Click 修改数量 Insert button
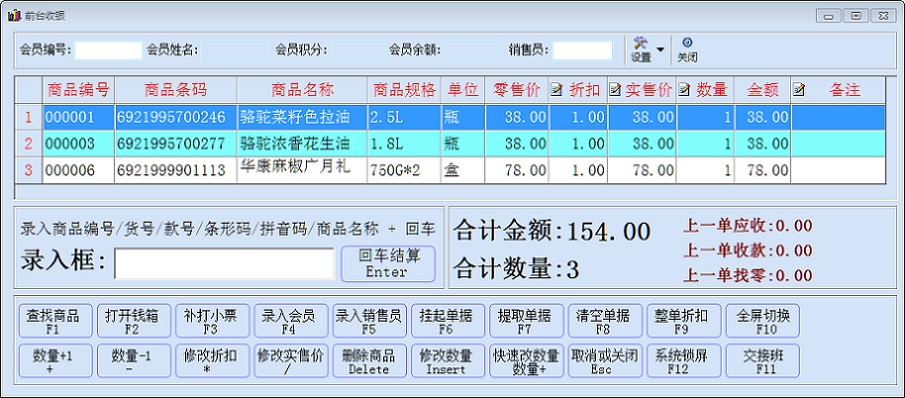Viewport: 905px width, 398px height. click(448, 361)
